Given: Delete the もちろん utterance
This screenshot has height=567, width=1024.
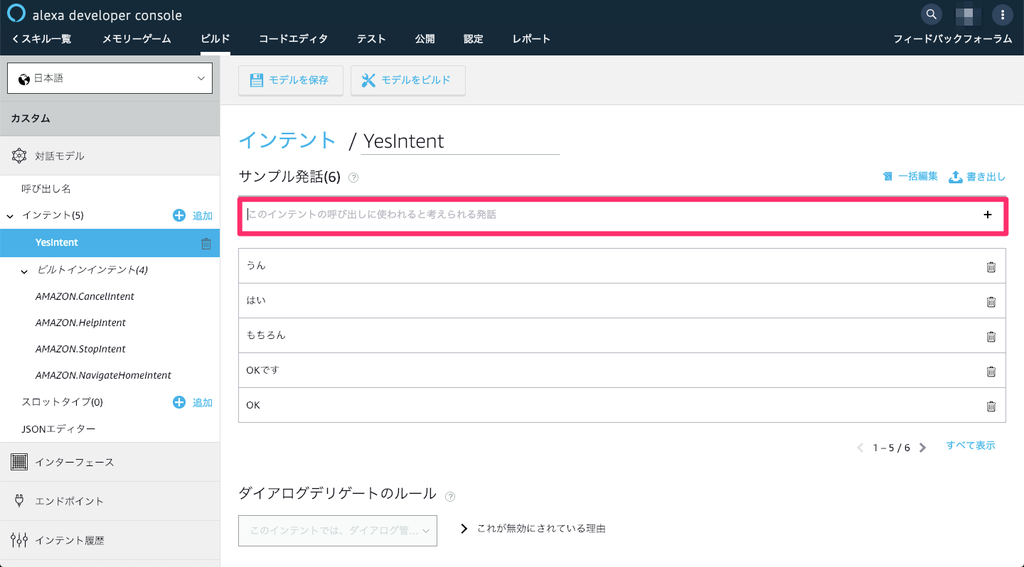Looking at the screenshot, I should click(x=991, y=336).
